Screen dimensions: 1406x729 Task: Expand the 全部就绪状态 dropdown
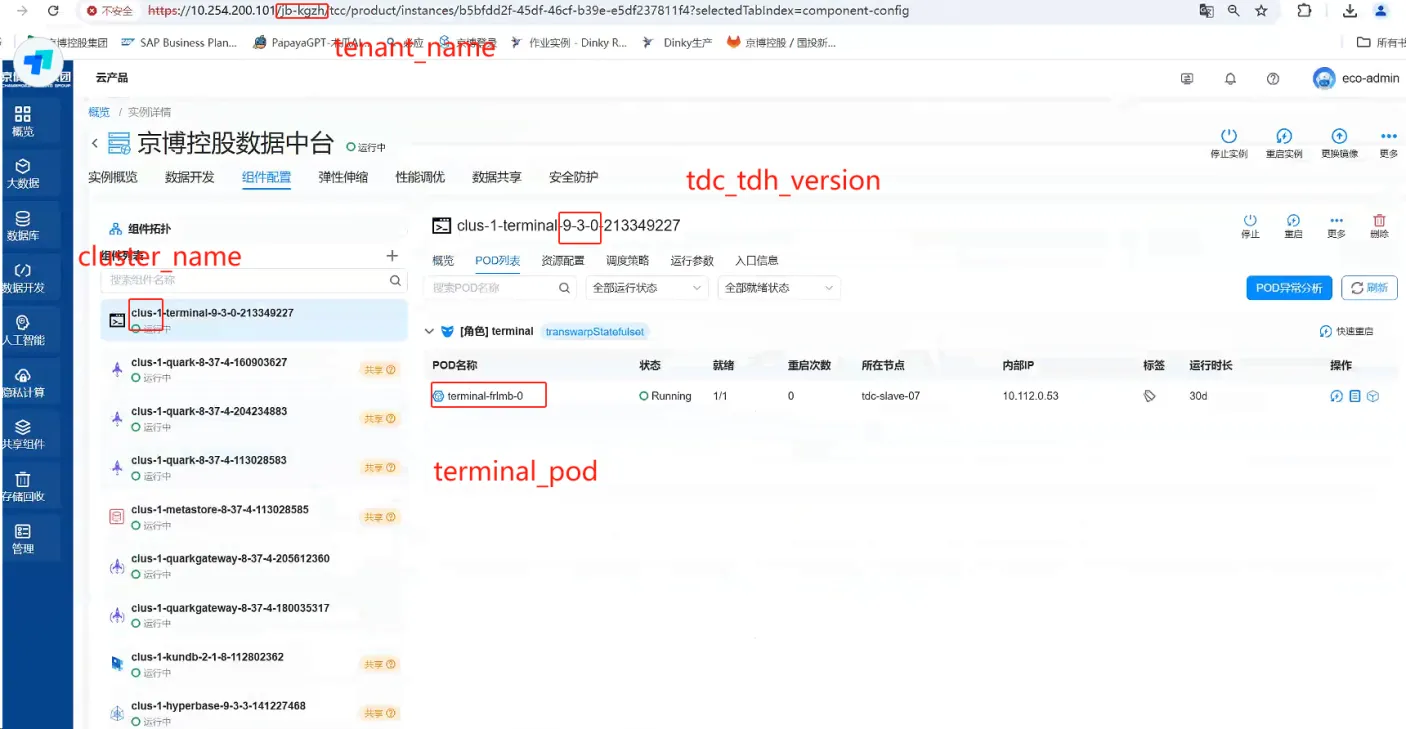tap(778, 288)
